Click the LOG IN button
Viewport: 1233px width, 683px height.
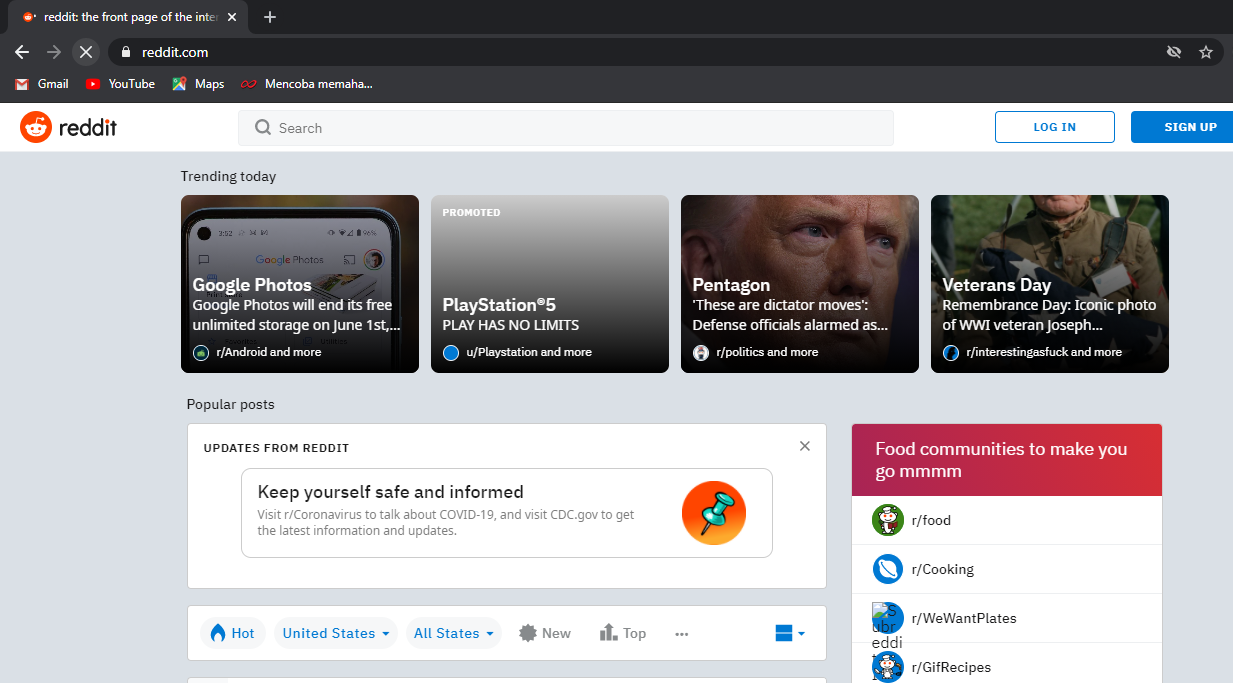[x=1055, y=127]
